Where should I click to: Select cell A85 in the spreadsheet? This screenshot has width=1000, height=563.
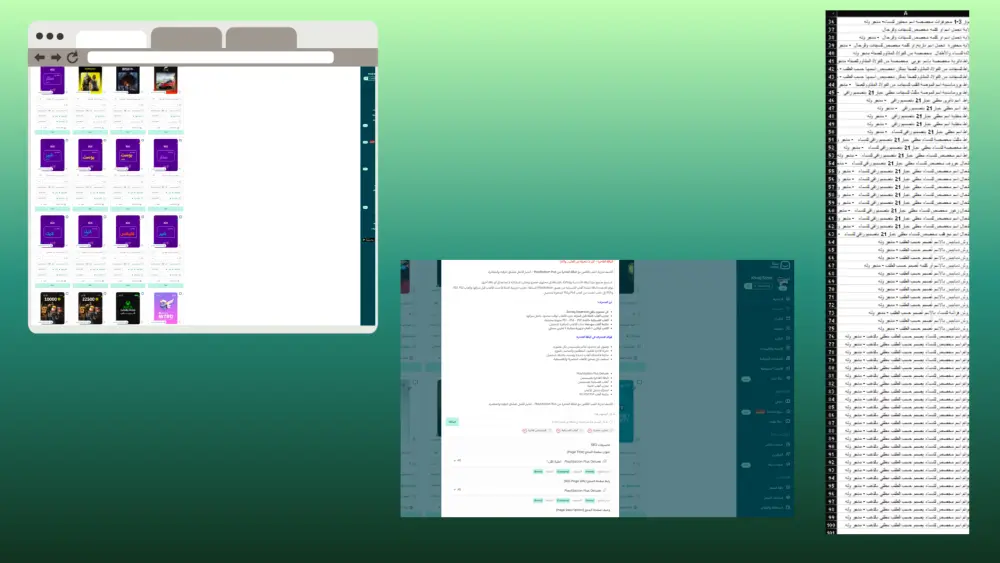point(903,407)
